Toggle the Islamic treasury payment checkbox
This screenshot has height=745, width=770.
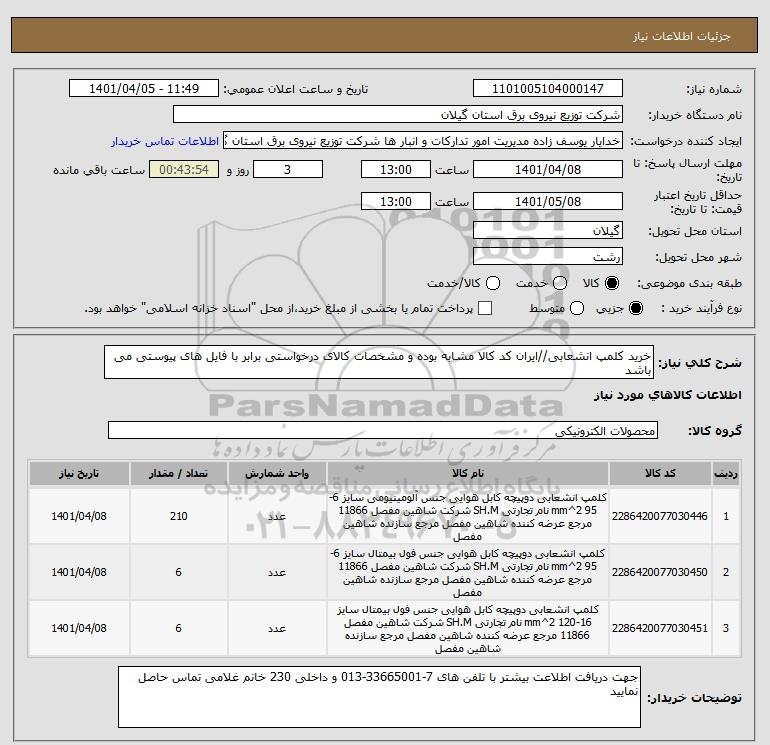pos(485,308)
